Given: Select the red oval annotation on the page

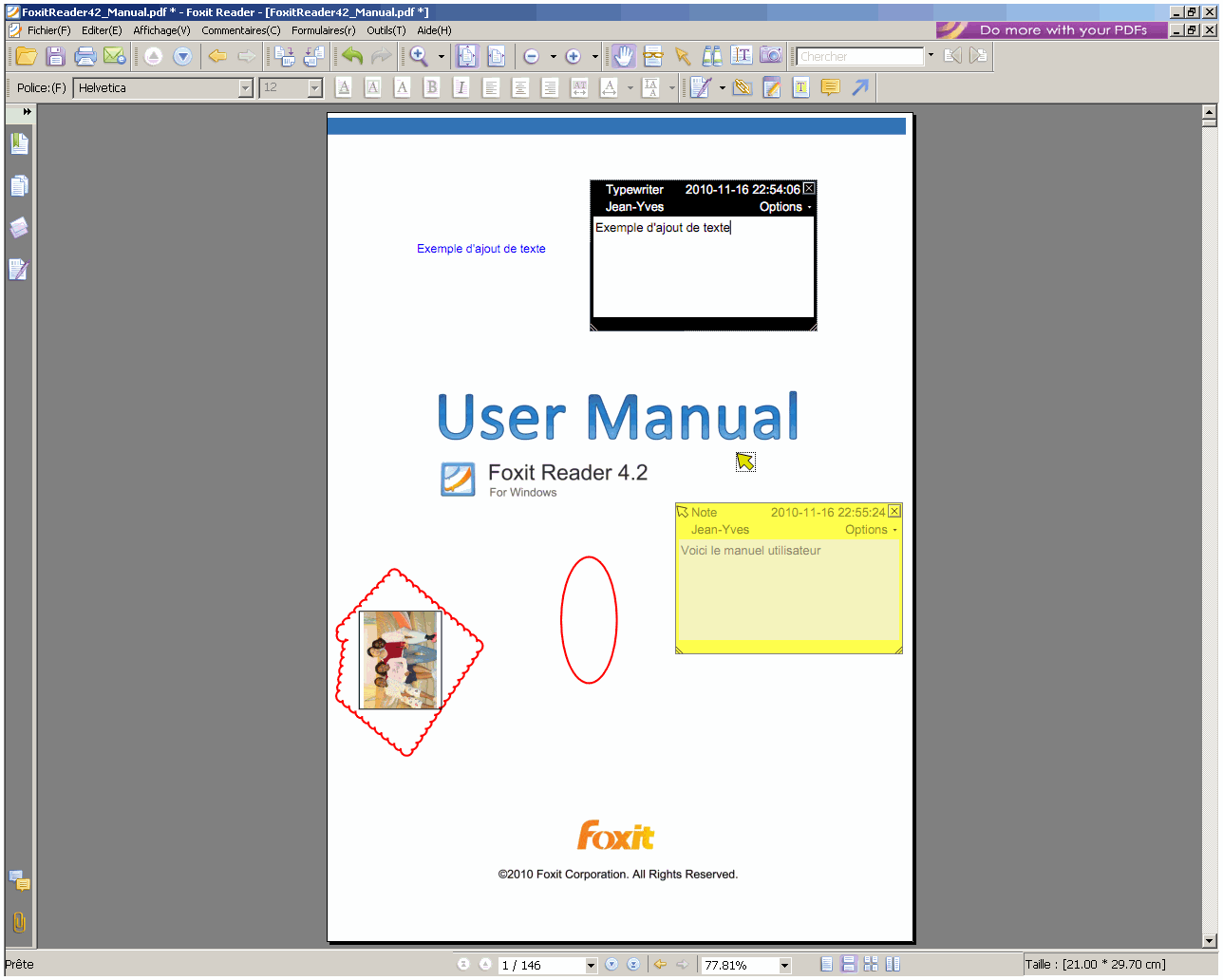Looking at the screenshot, I should click(589, 620).
